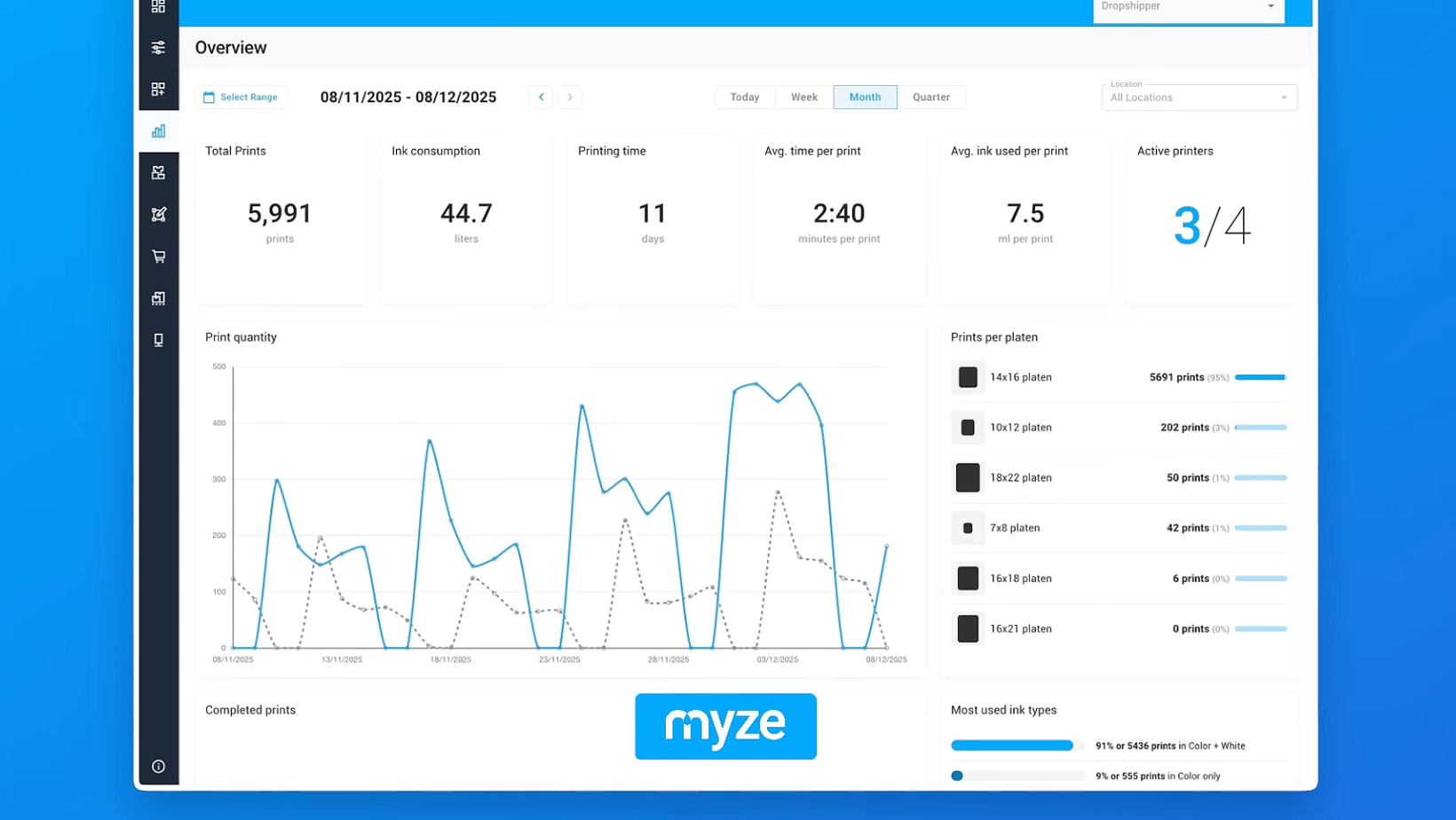The image size is (1456, 820).
Task: Click the calendar icon in Select Range
Action: [209, 98]
